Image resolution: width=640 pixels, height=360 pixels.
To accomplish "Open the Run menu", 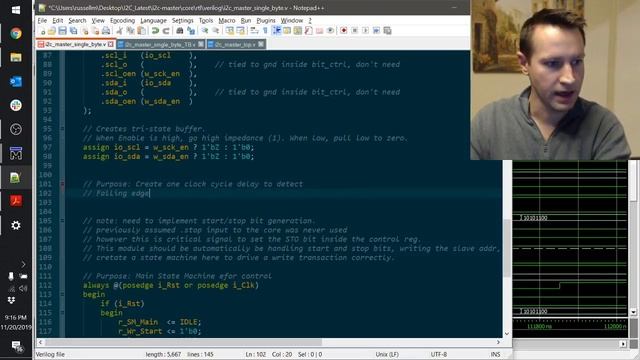I will click(246, 20).
